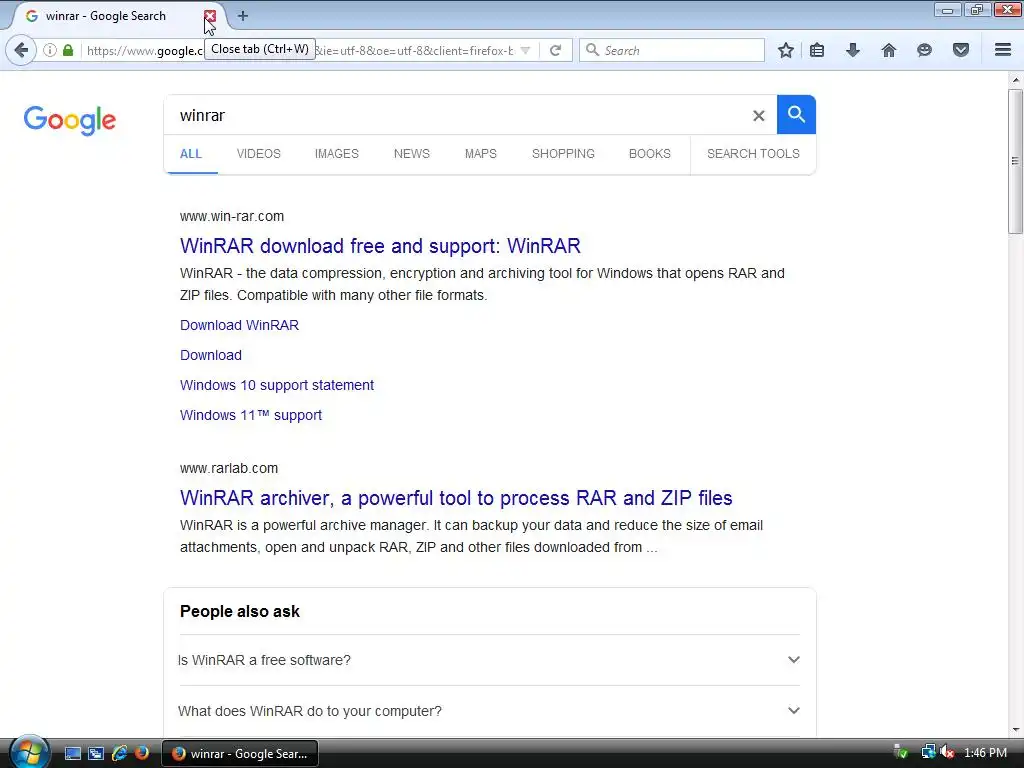Switch to VIDEOS results tab

point(259,153)
